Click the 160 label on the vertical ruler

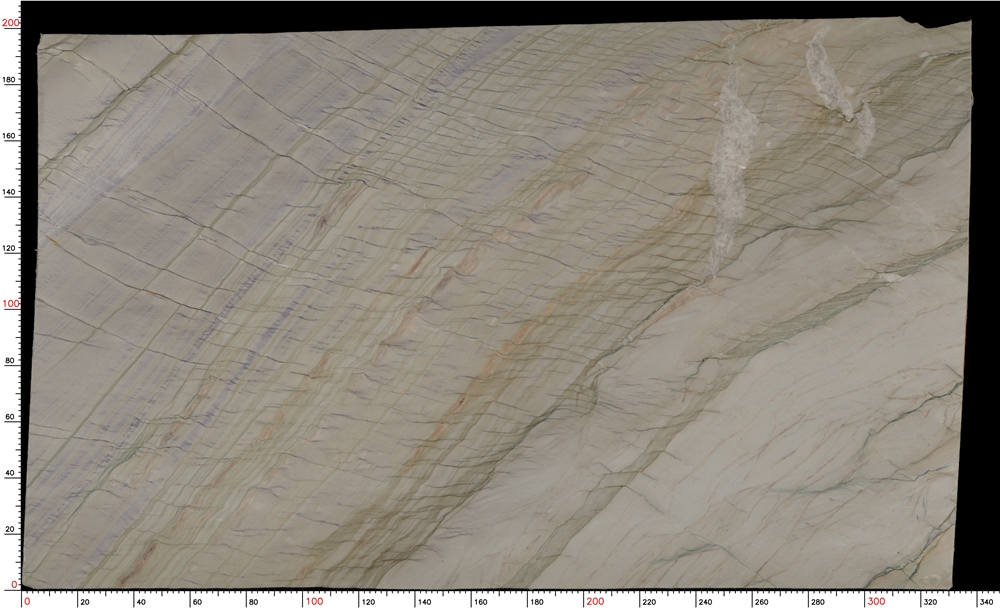[x=10, y=136]
